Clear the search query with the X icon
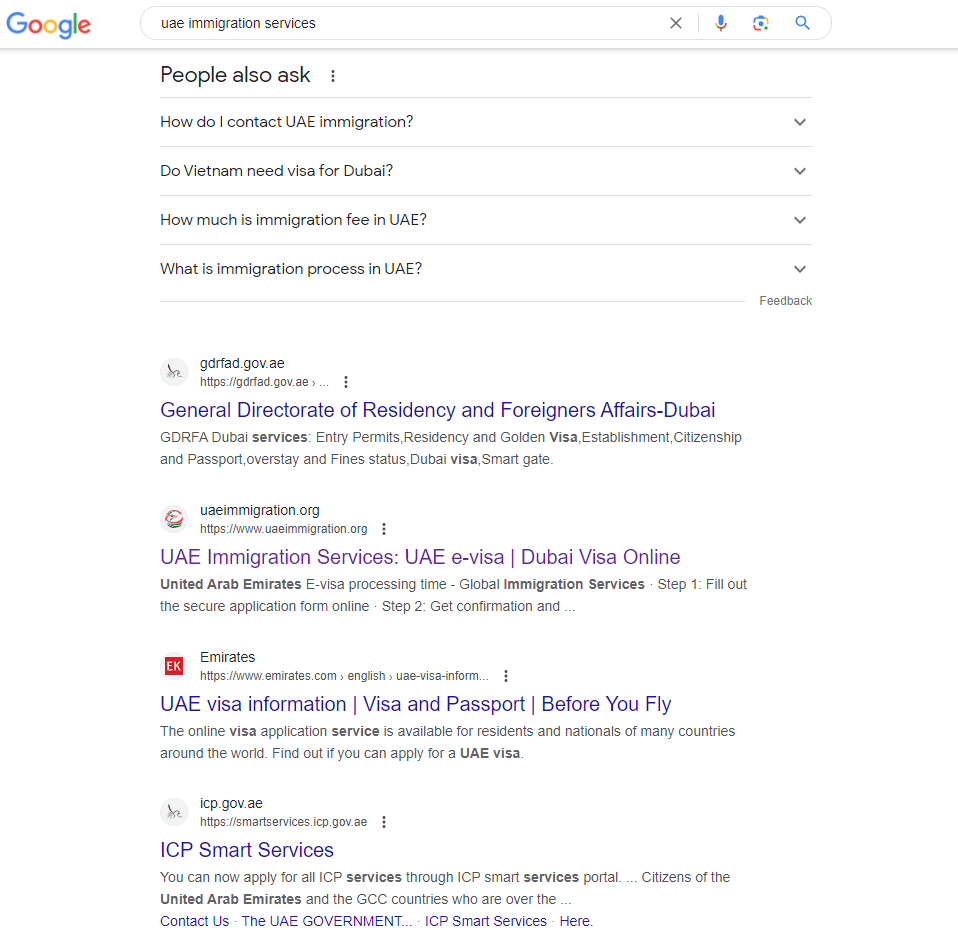Screen dimensions: 958x930 675,22
